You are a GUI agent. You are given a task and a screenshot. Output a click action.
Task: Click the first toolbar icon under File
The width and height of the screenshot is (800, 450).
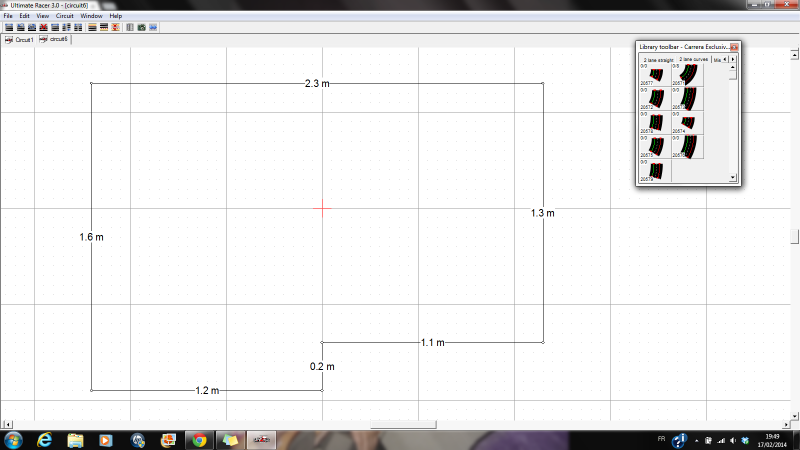coord(8,28)
